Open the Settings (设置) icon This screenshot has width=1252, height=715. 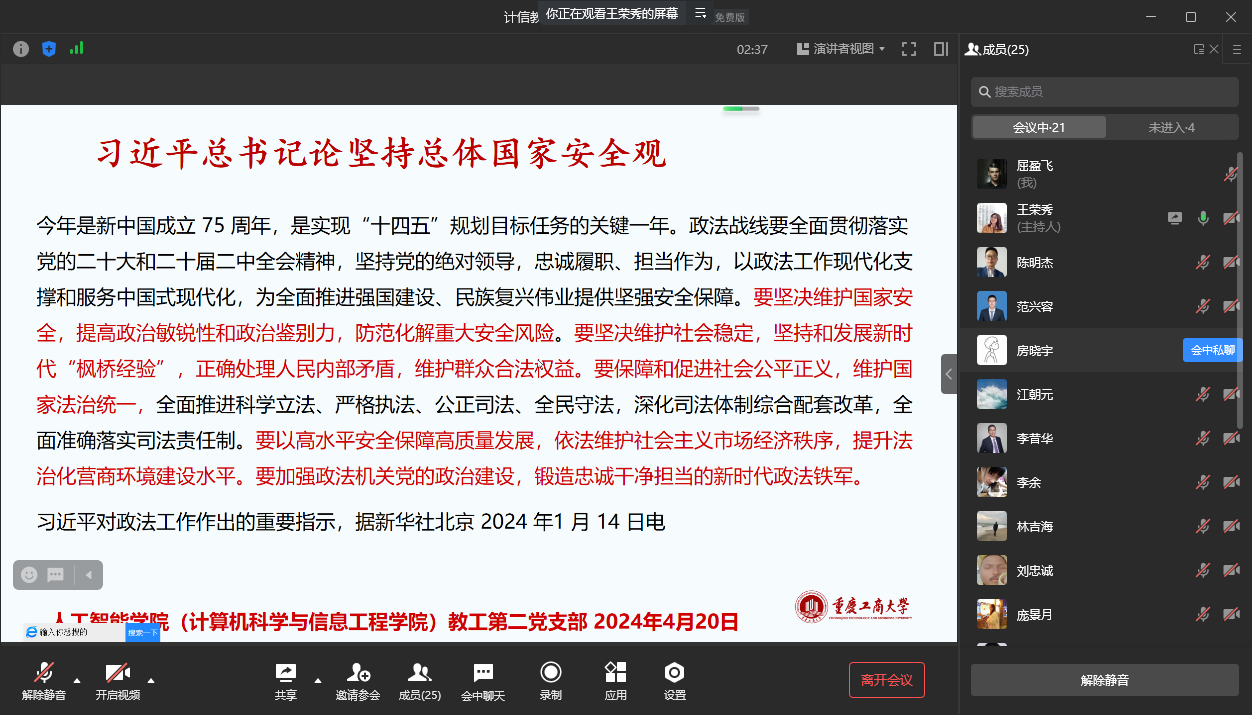[x=674, y=680]
